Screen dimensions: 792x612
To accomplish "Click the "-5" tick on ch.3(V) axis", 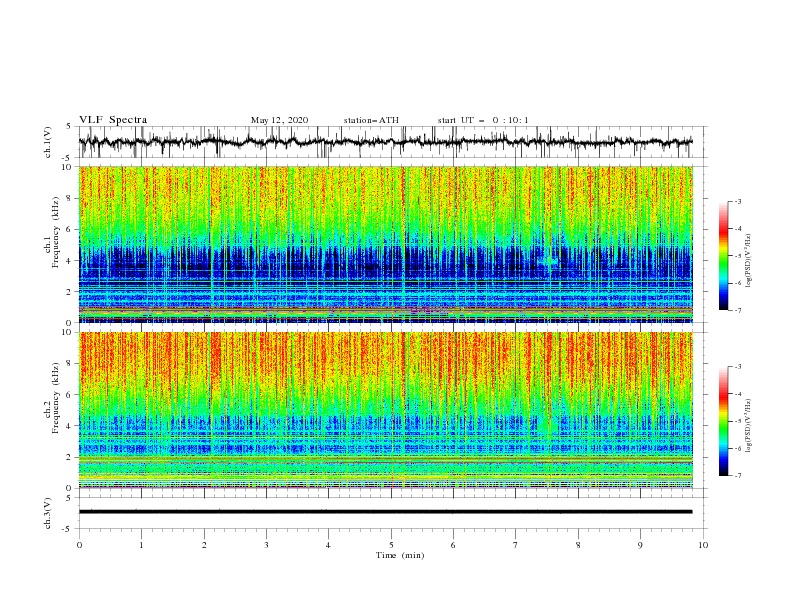I will click(68, 529).
